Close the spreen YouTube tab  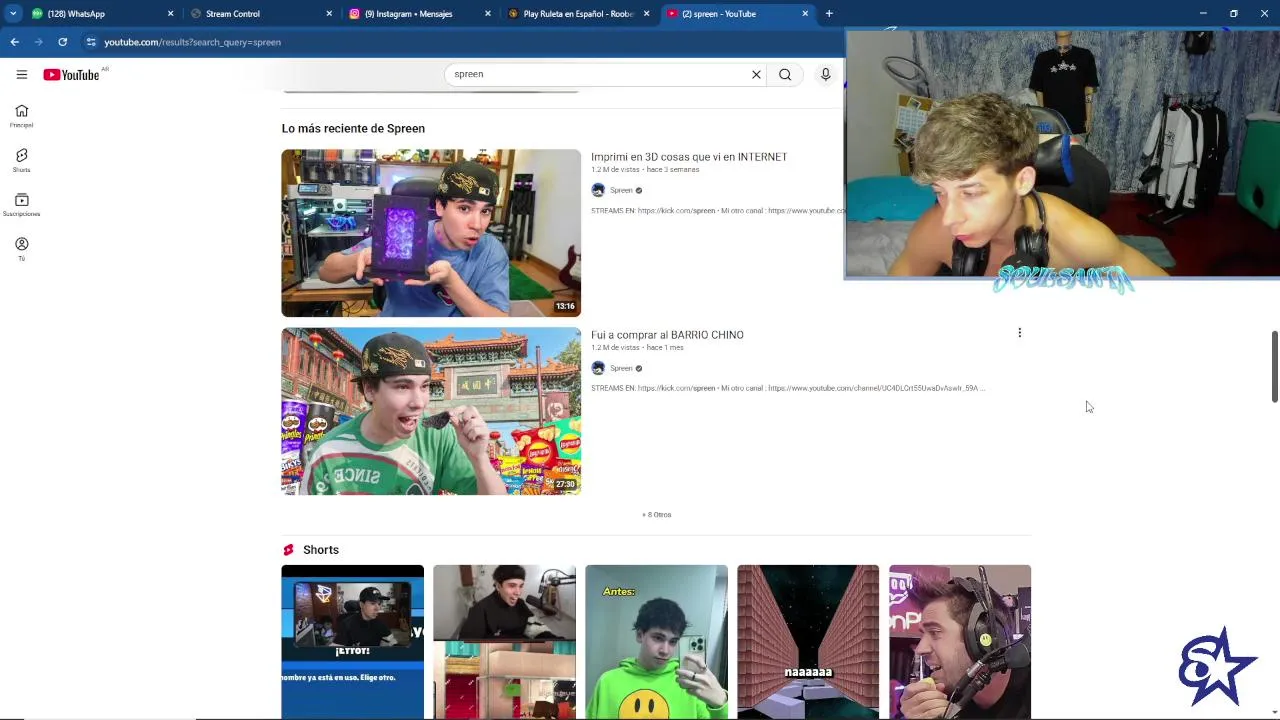[x=805, y=14]
